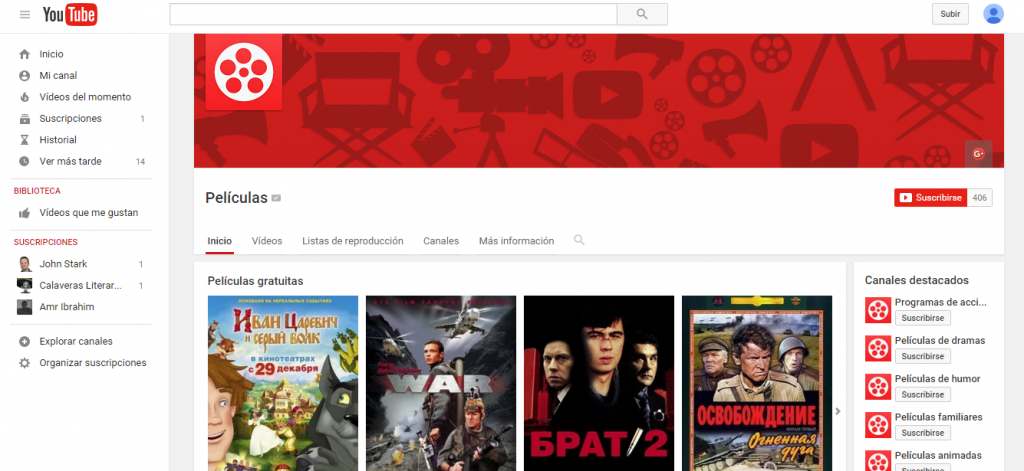The width and height of the screenshot is (1024, 471).
Task: Click the Organizar suscripciones label
Action: pyautogui.click(x=93, y=363)
